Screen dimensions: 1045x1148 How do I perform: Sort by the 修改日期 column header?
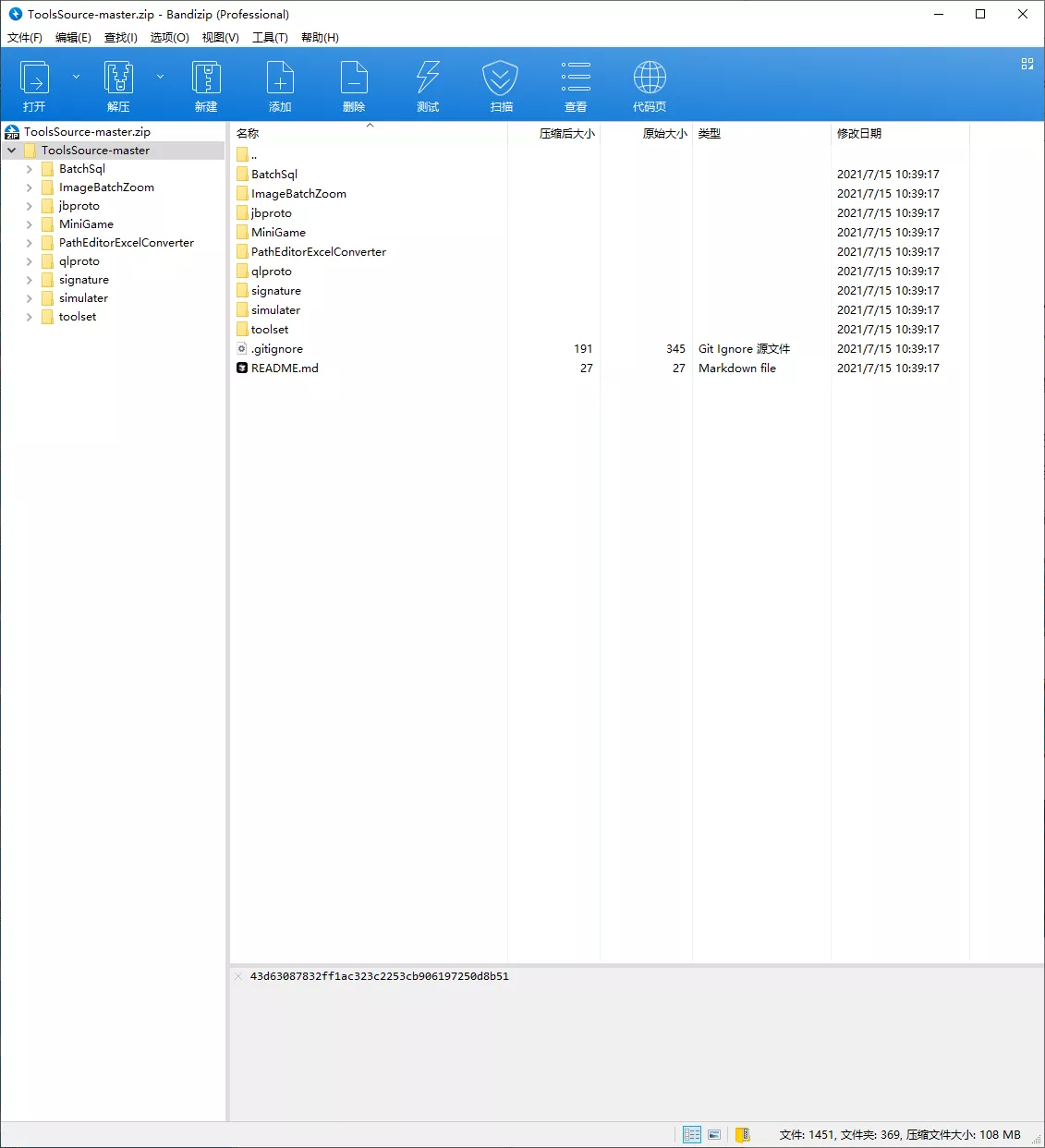point(859,134)
